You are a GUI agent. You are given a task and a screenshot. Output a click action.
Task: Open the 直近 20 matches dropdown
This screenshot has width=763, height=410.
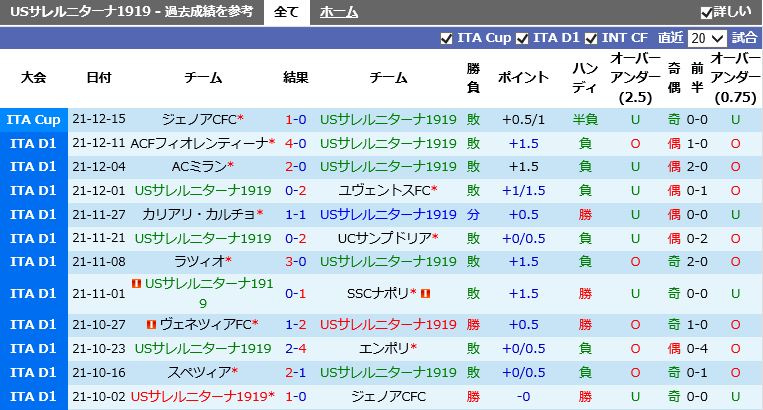click(707, 38)
